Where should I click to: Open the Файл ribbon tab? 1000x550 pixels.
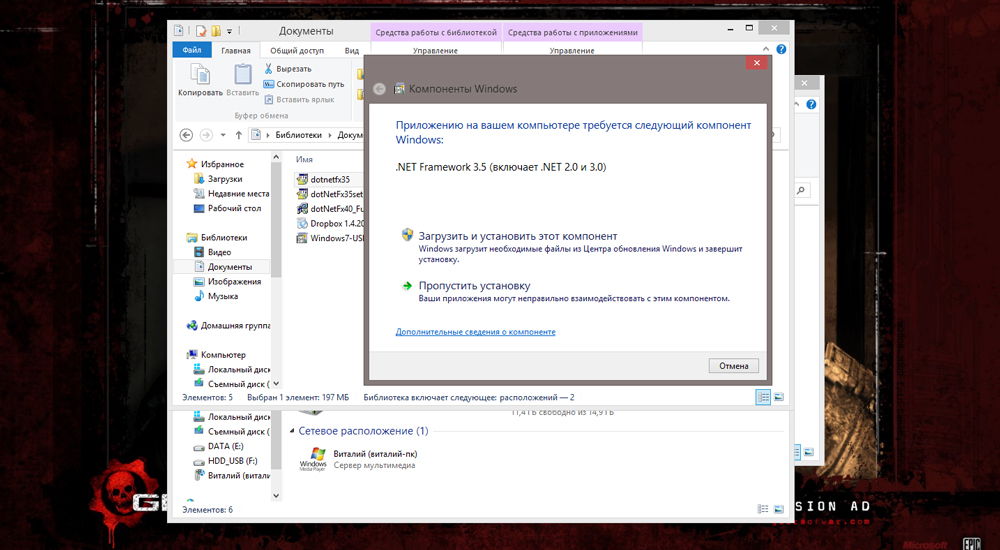[x=192, y=50]
